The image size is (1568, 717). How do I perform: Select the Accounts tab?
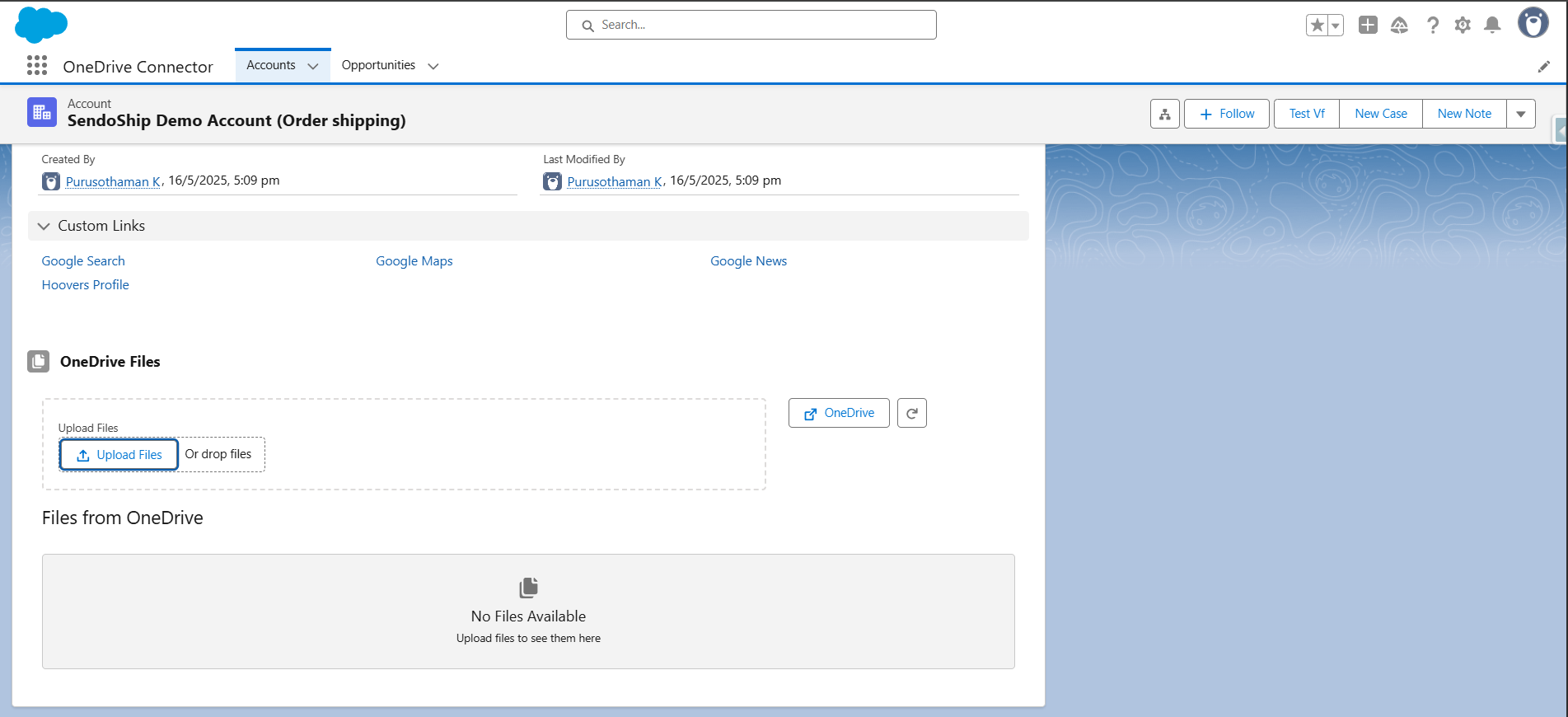coord(271,65)
